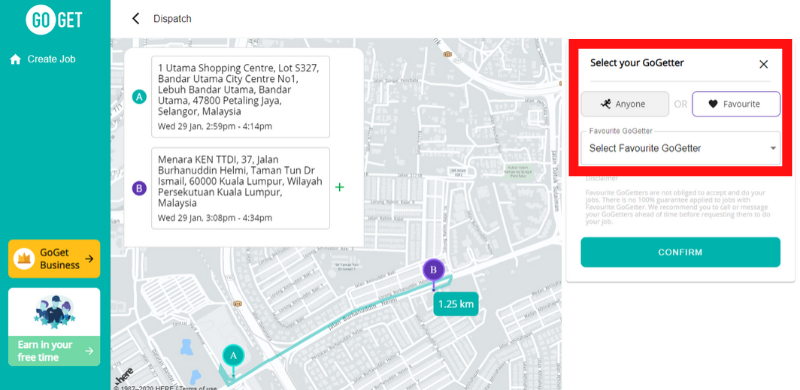
Task: Click the home icon beside Create Job
Action: 15,59
